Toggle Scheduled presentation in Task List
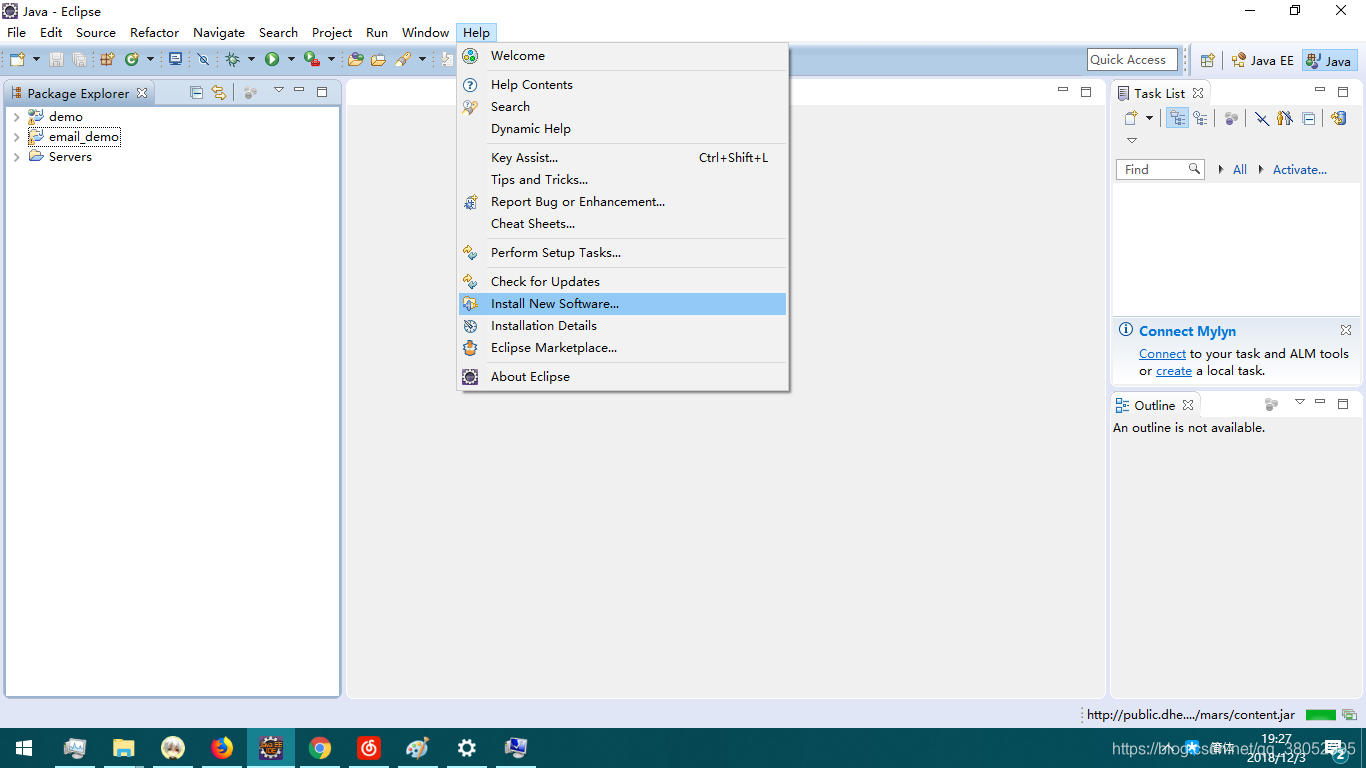The height and width of the screenshot is (768, 1366). [1200, 118]
